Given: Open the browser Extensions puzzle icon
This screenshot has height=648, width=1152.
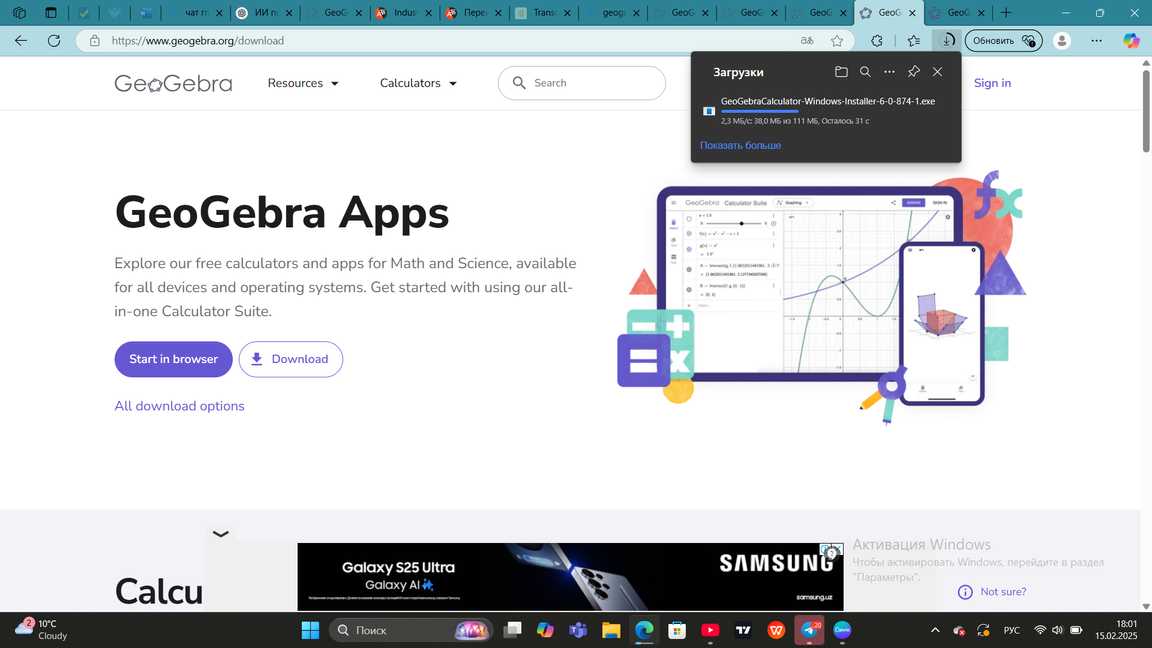Looking at the screenshot, I should click(x=877, y=41).
